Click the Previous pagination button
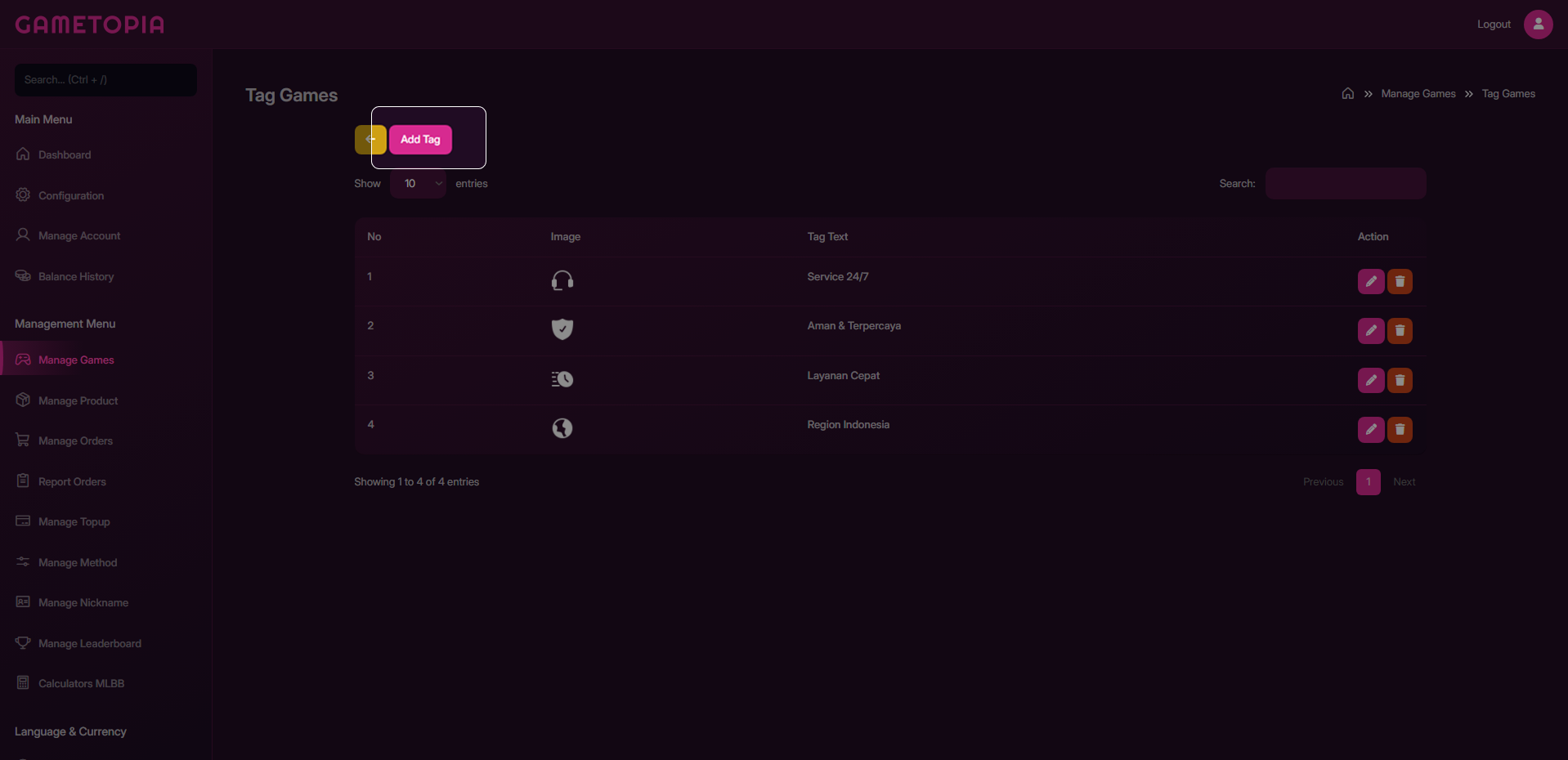The image size is (1568, 760). (x=1323, y=482)
